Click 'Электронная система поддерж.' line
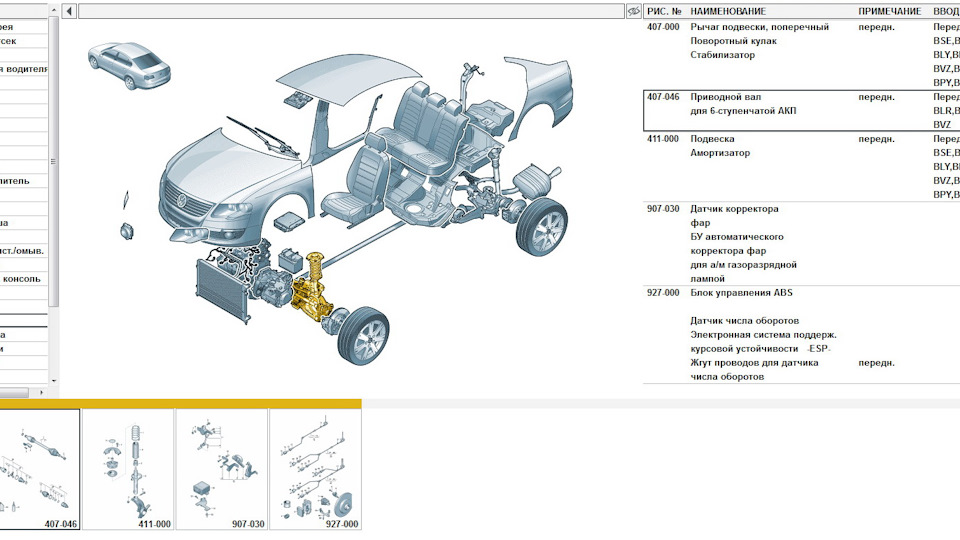The image size is (960, 540). point(763,335)
